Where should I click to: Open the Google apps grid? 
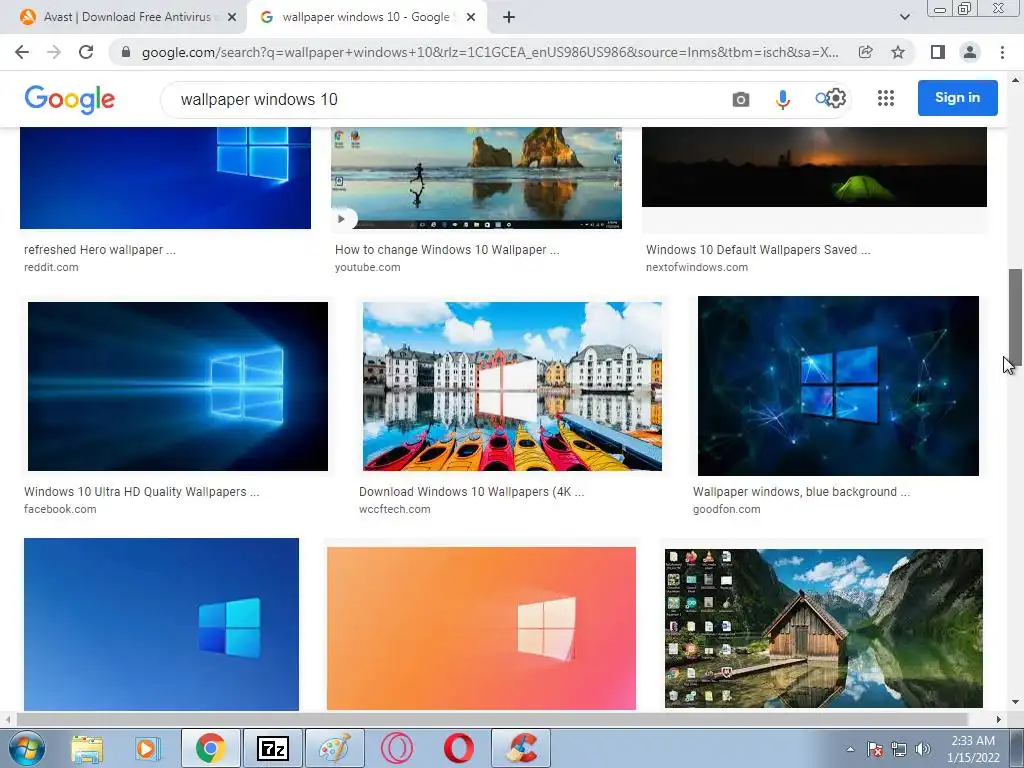tap(886, 98)
